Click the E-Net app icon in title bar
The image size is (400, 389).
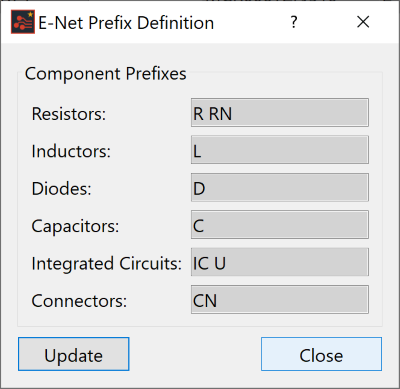pyautogui.click(x=23, y=22)
